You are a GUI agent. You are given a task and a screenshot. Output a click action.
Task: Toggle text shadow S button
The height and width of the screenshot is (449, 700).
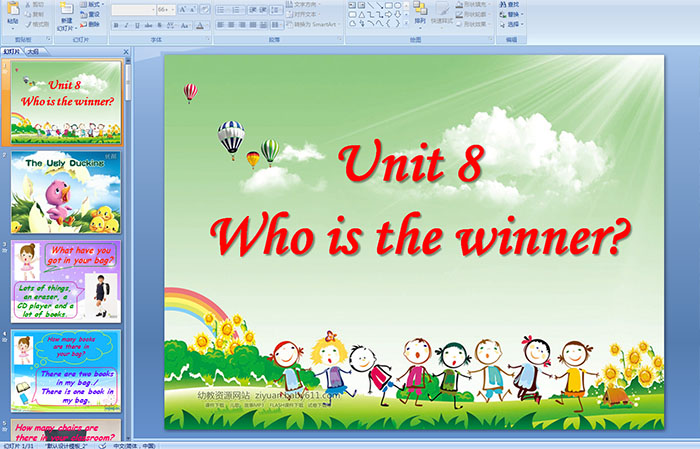point(160,25)
